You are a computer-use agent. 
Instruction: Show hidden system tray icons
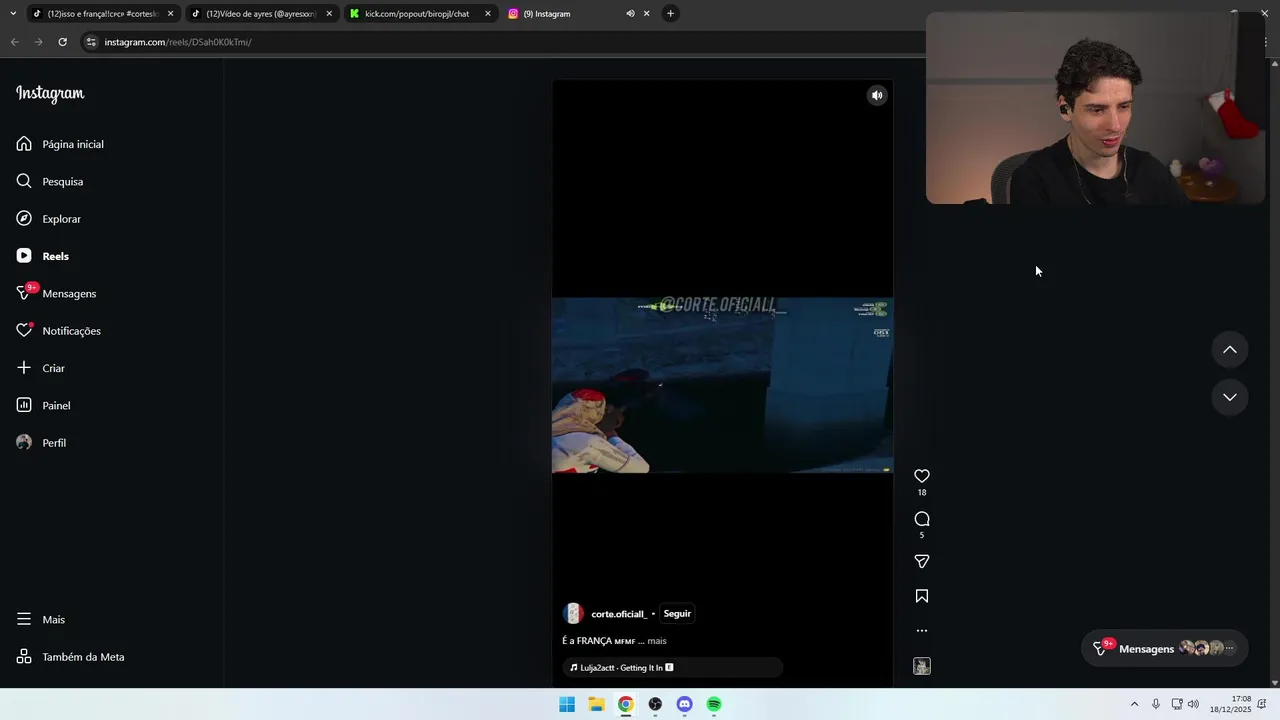[x=1134, y=705]
